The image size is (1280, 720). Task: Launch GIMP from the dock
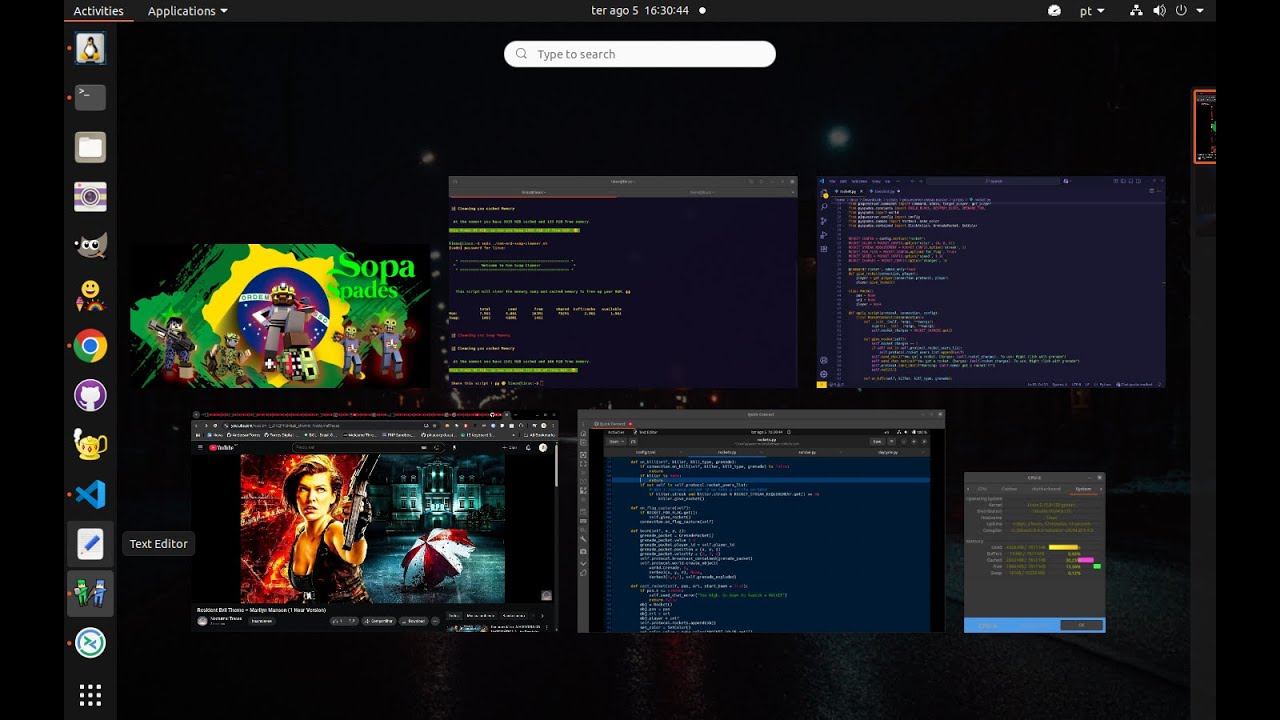(x=90, y=246)
